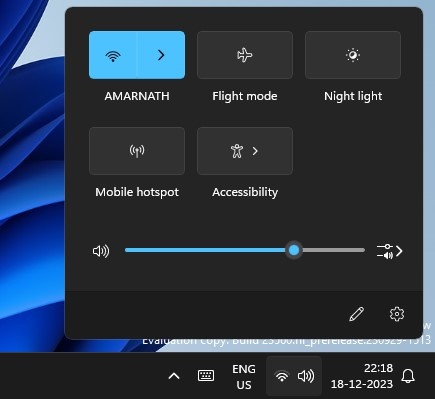
Task: Enable Mobile hotspot
Action: [137, 151]
